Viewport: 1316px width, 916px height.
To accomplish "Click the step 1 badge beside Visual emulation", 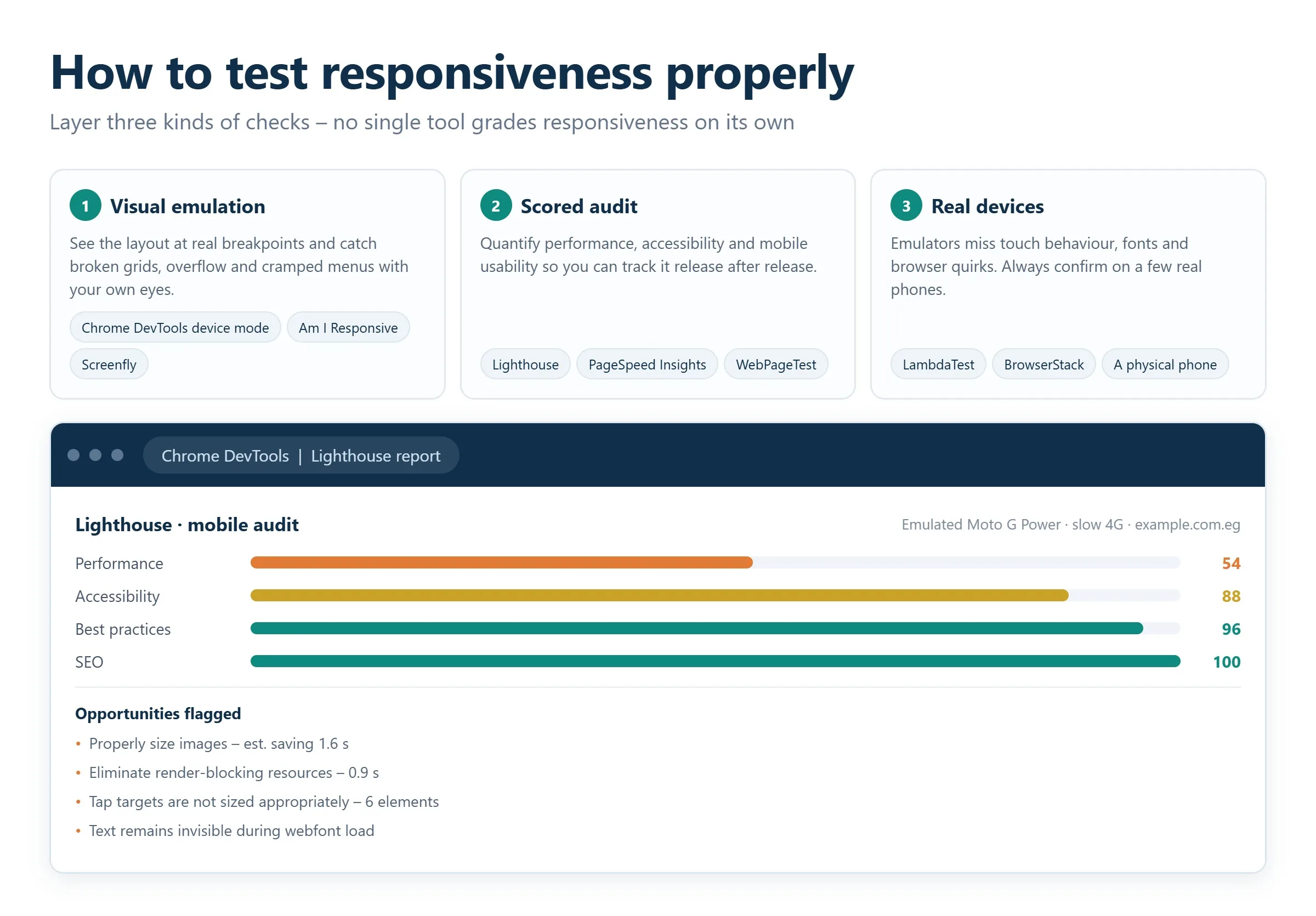I will click(x=86, y=206).
